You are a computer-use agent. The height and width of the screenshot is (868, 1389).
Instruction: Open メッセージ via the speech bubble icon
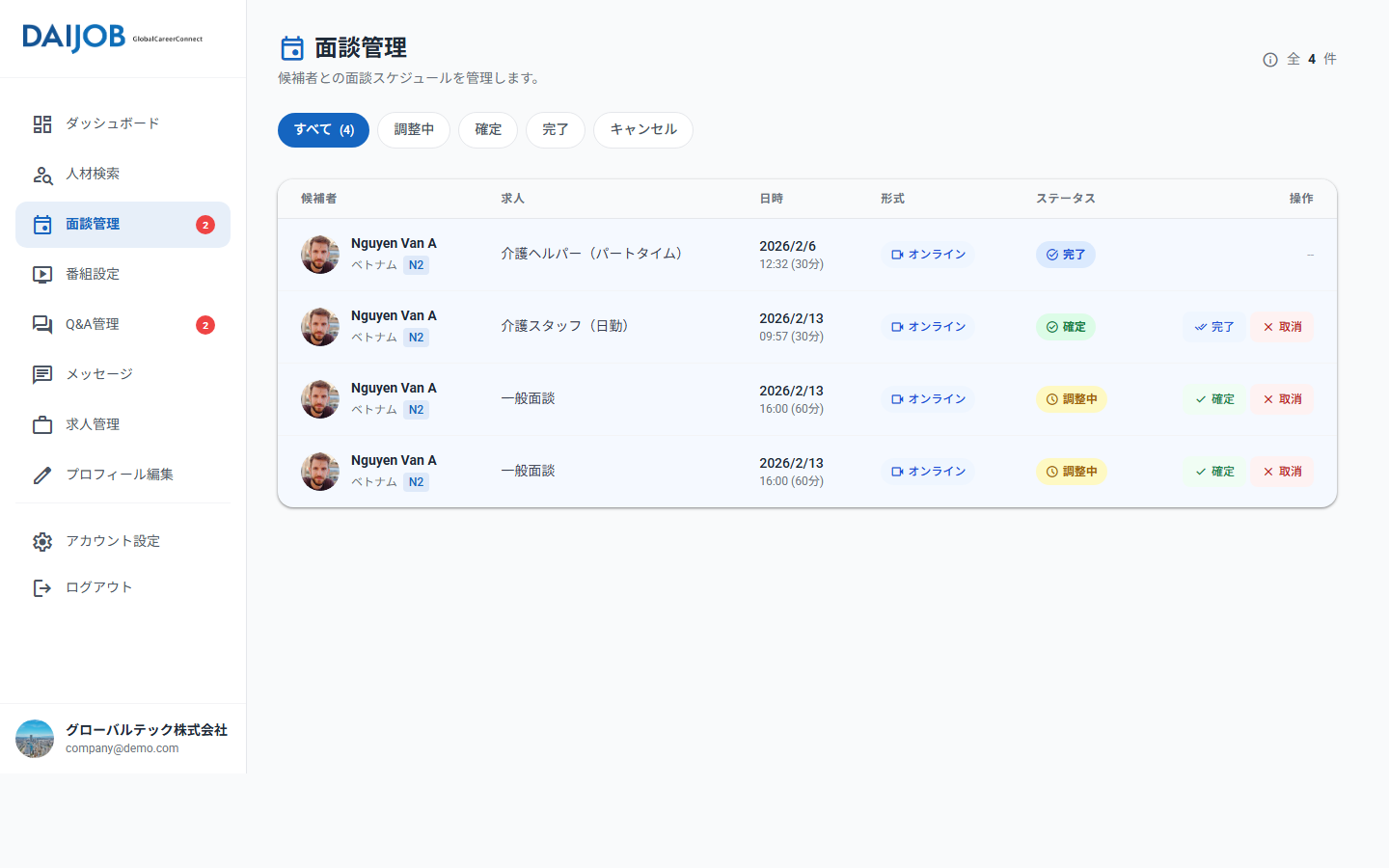[x=42, y=374]
